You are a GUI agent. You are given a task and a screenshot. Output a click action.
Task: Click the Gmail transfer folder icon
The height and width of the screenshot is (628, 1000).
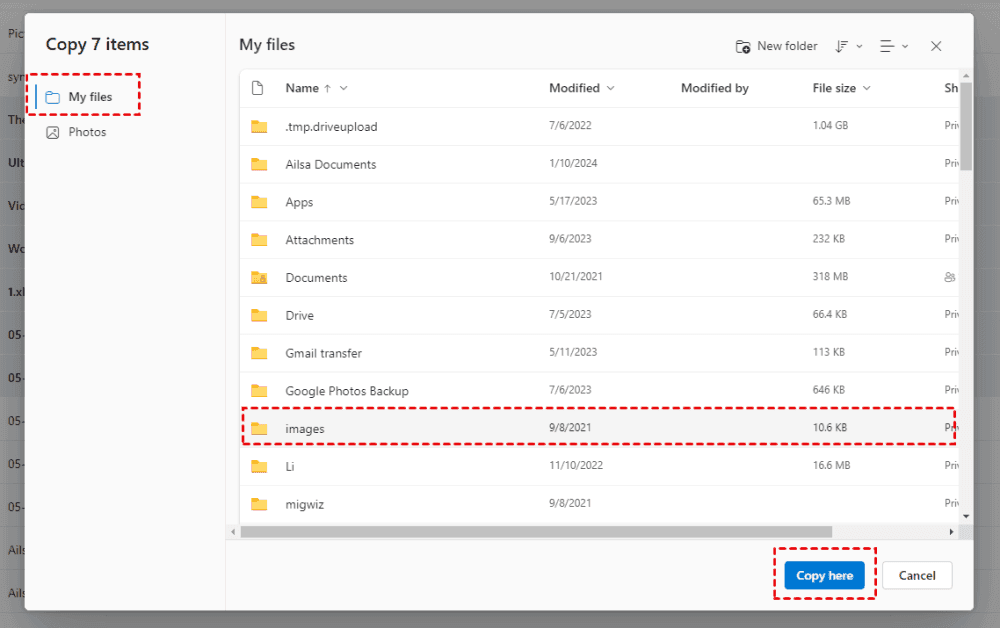pos(259,353)
